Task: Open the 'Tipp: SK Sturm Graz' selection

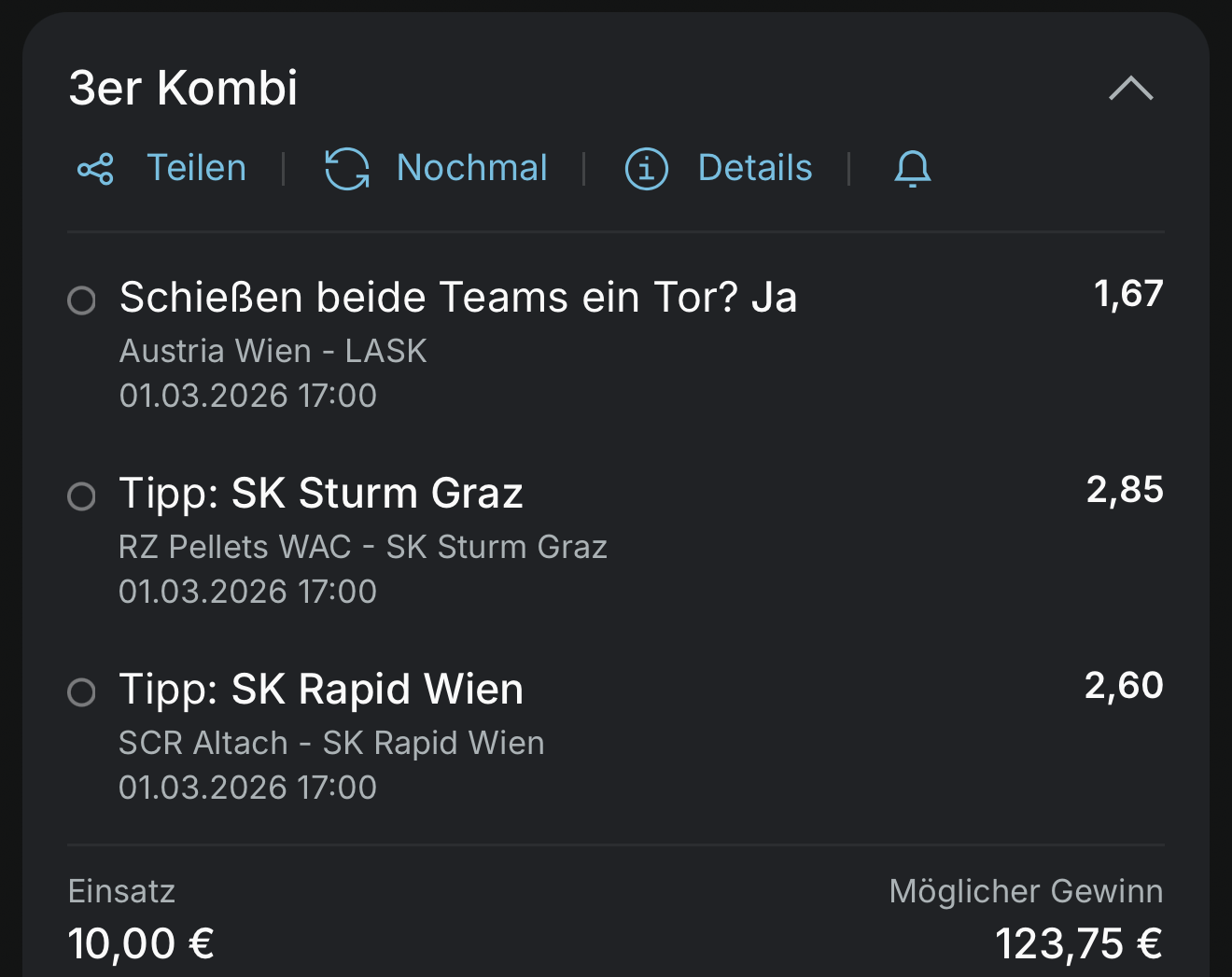Action: click(x=320, y=494)
